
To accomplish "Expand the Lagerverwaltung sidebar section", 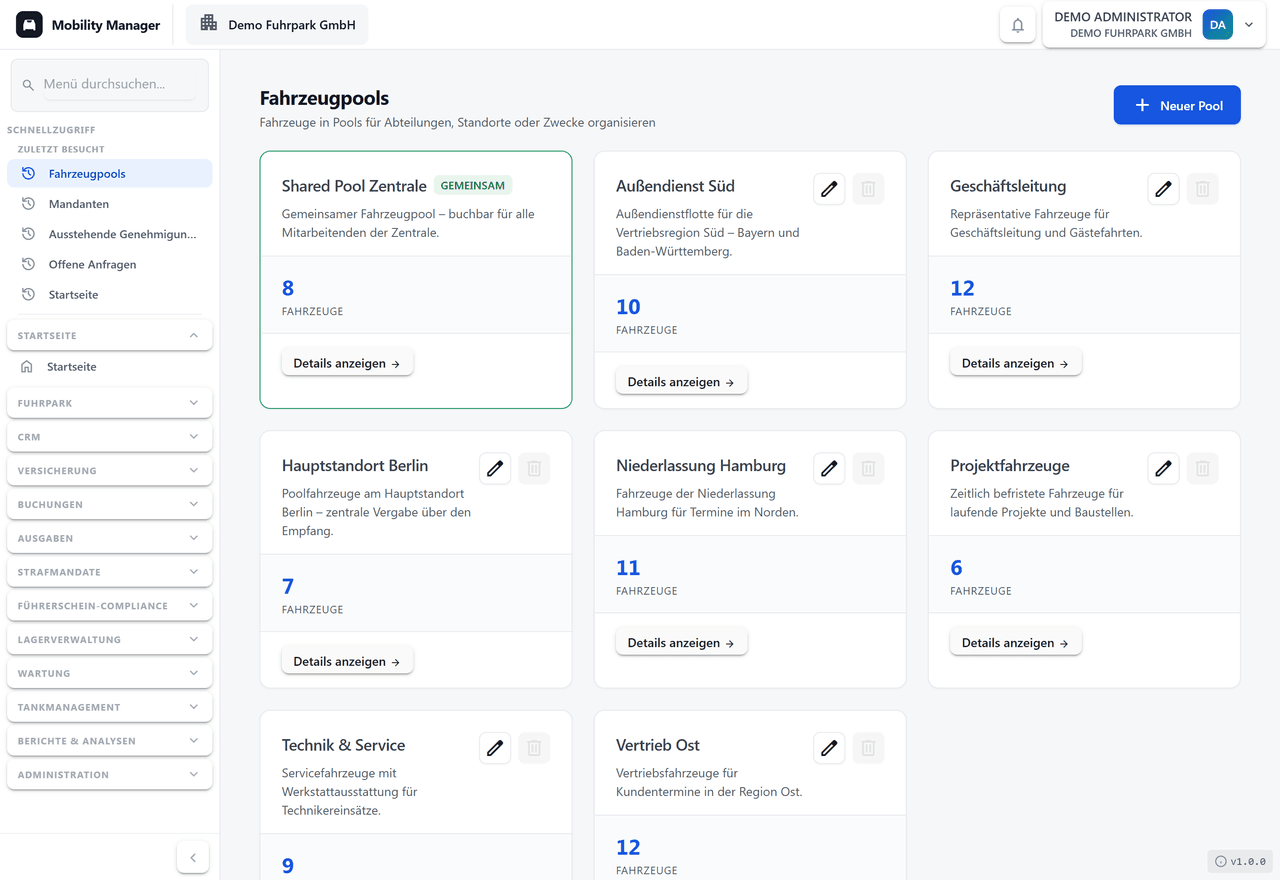I will click(x=110, y=640).
